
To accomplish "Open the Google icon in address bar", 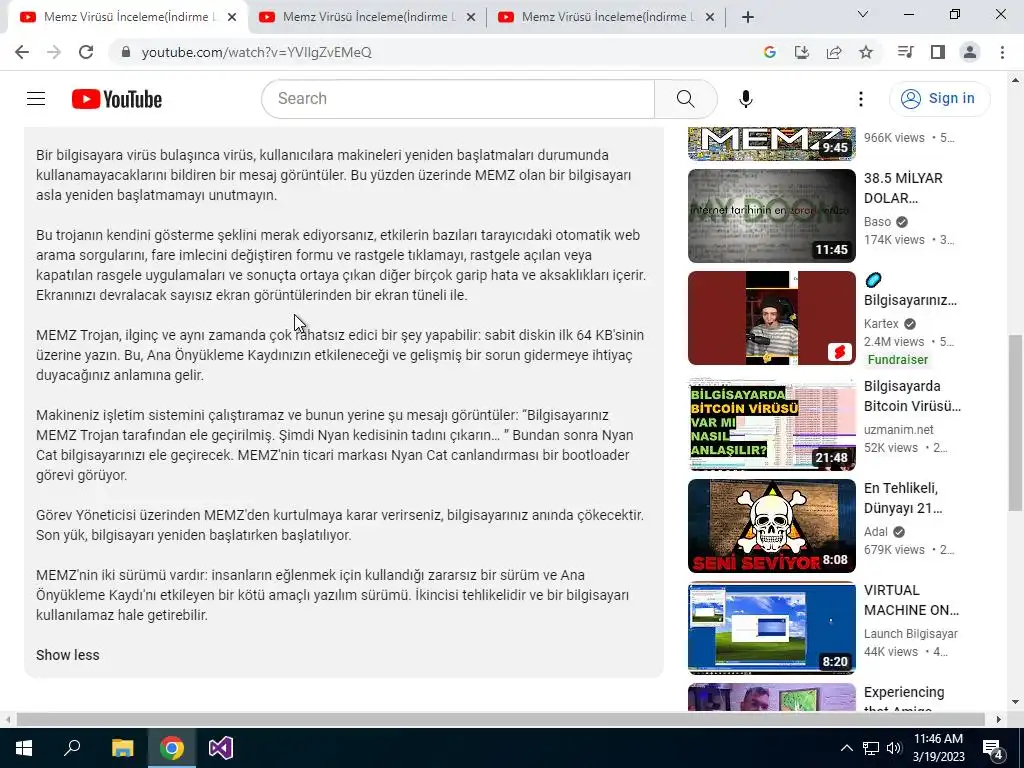I will coord(769,52).
